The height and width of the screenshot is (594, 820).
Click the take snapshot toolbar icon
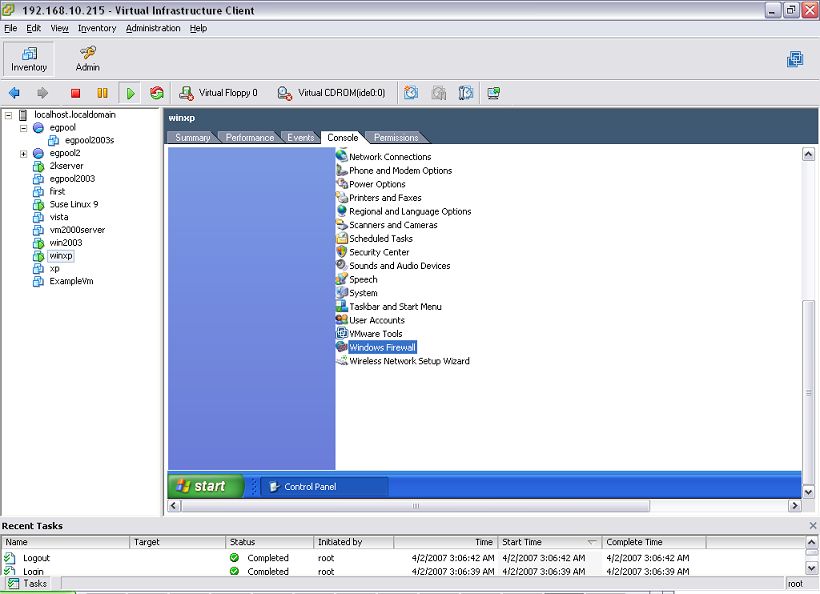(x=411, y=93)
